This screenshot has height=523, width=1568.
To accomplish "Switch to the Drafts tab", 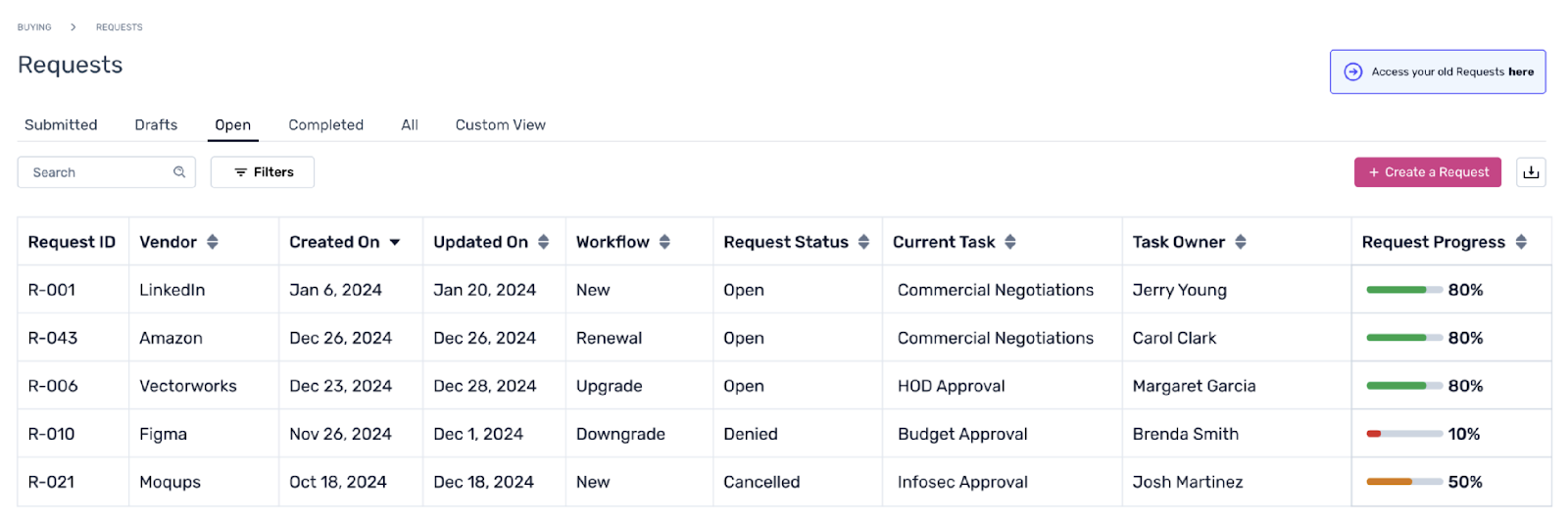I will coord(156,125).
